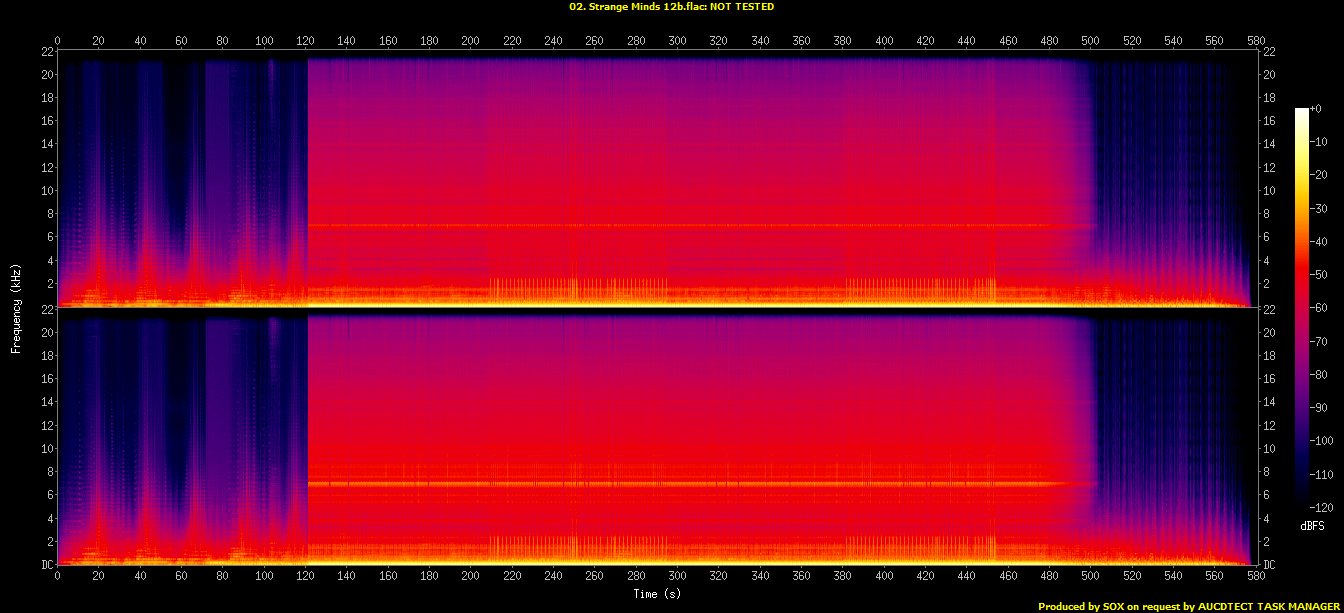Click the 0 mark on bottom time axis
The height and width of the screenshot is (613, 1344).
57,577
